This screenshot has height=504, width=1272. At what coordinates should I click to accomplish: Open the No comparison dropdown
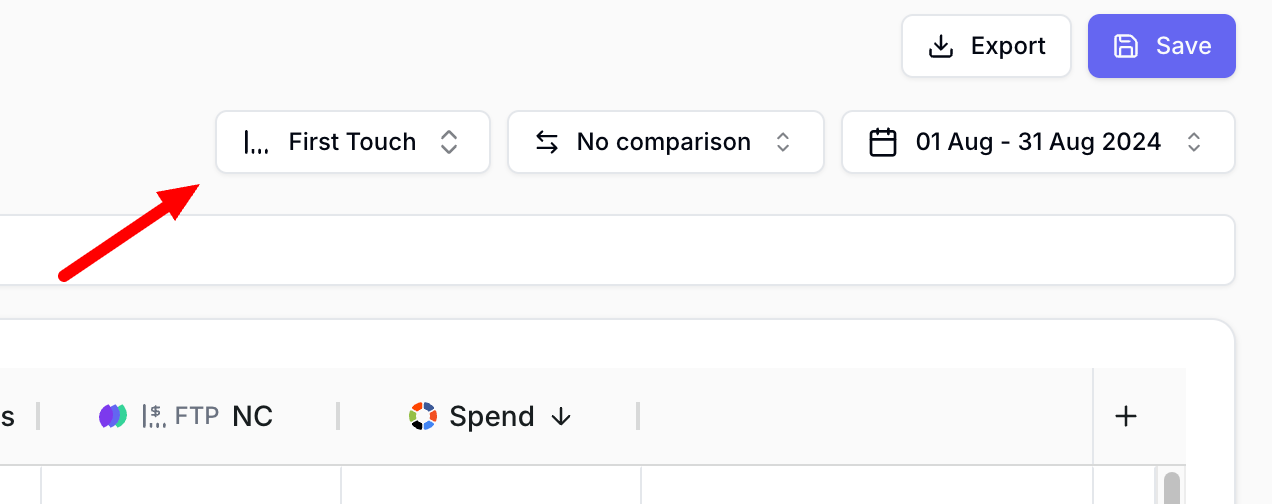[x=666, y=142]
